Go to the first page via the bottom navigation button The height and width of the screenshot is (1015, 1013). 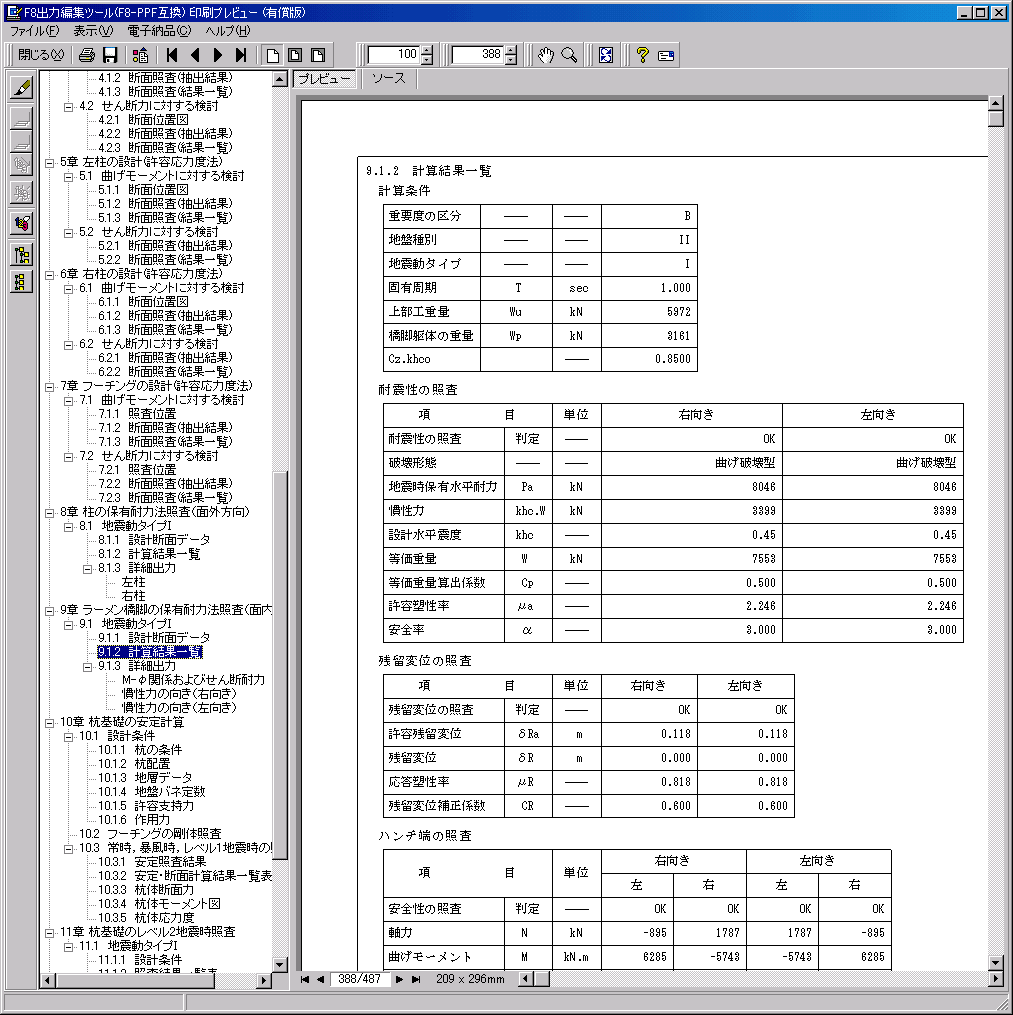pos(304,979)
